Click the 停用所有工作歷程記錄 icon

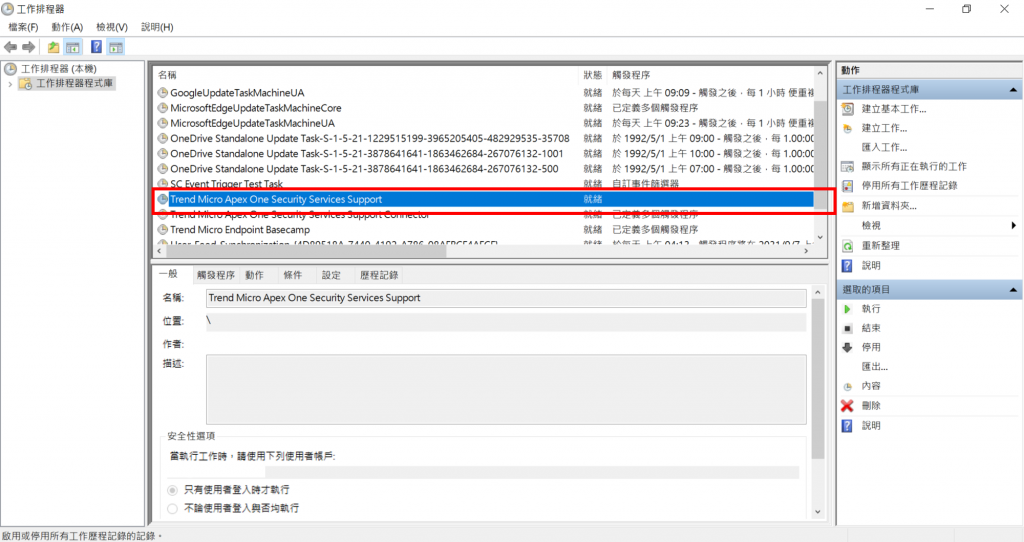[x=848, y=185]
